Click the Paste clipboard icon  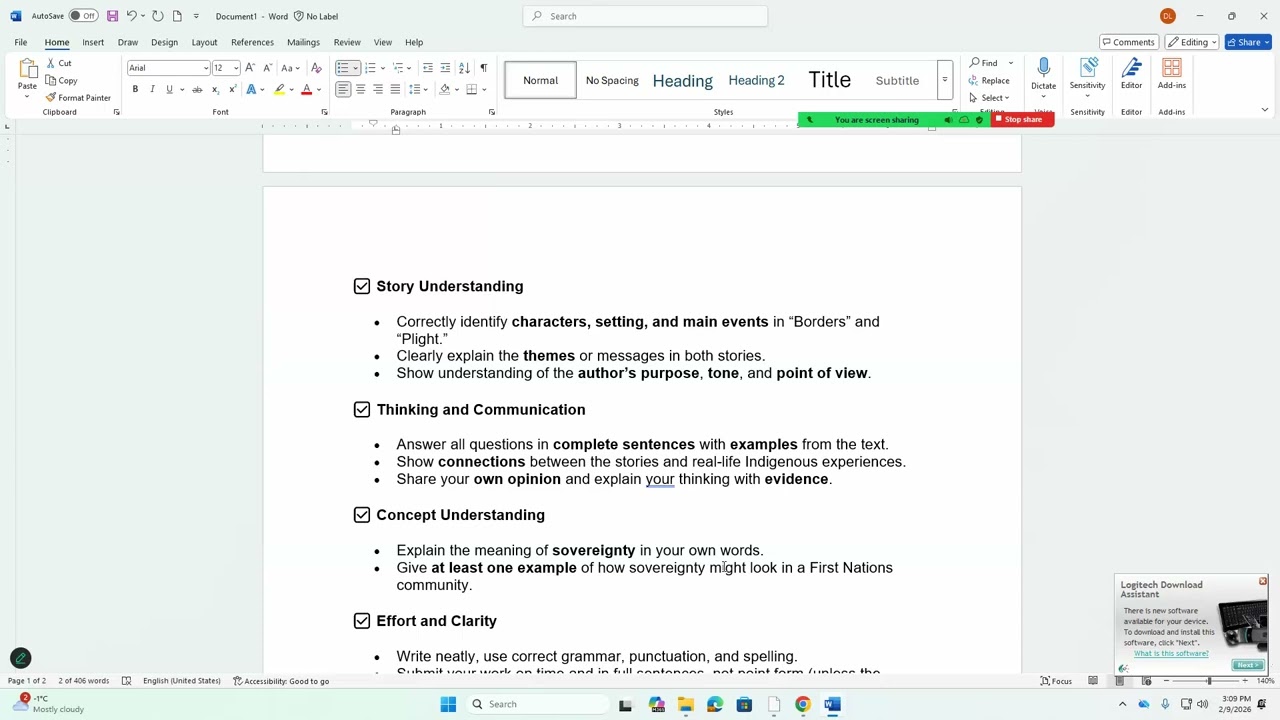pyautogui.click(x=27, y=70)
